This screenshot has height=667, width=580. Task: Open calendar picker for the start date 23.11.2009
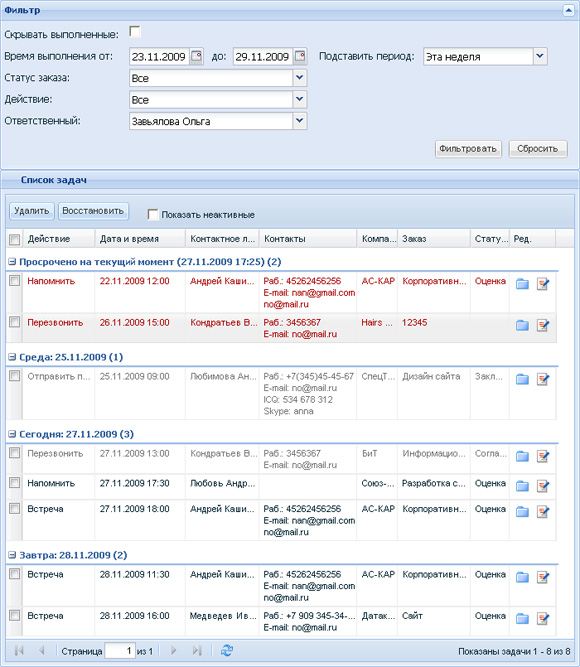coord(196,56)
